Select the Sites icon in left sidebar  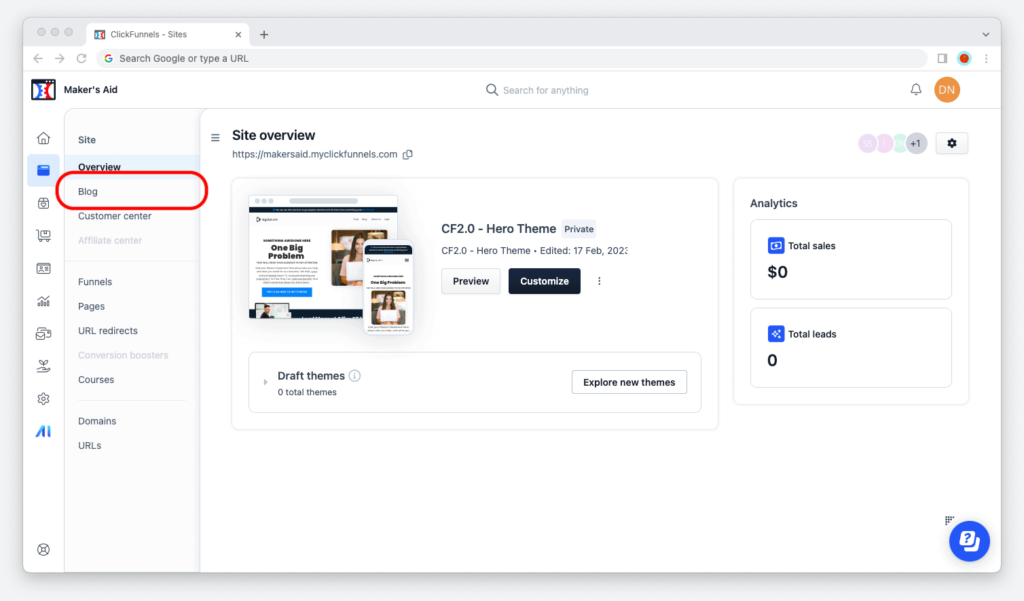tap(43, 171)
